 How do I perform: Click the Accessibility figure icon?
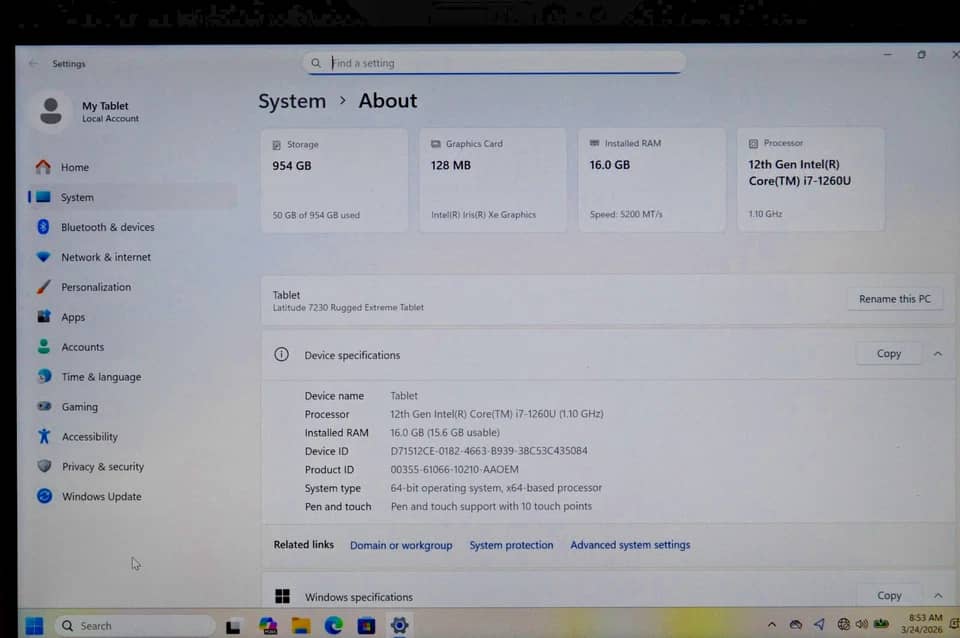[44, 436]
